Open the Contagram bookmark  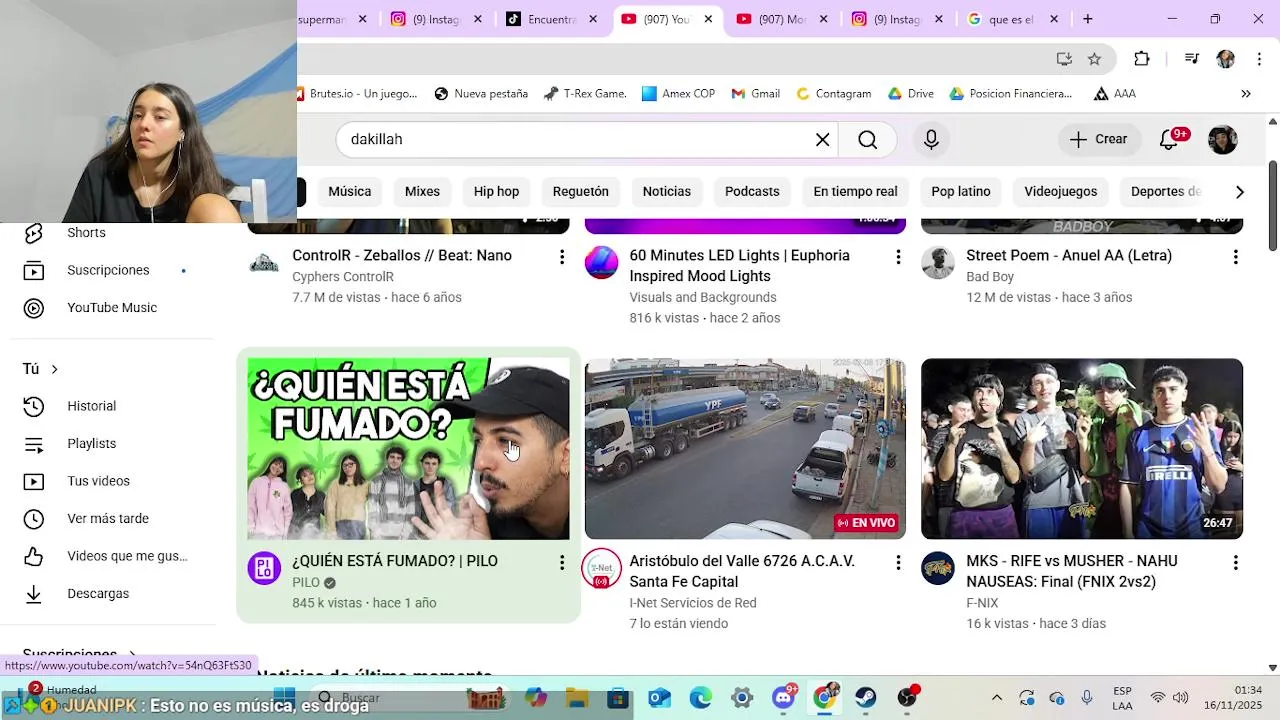[x=832, y=94]
